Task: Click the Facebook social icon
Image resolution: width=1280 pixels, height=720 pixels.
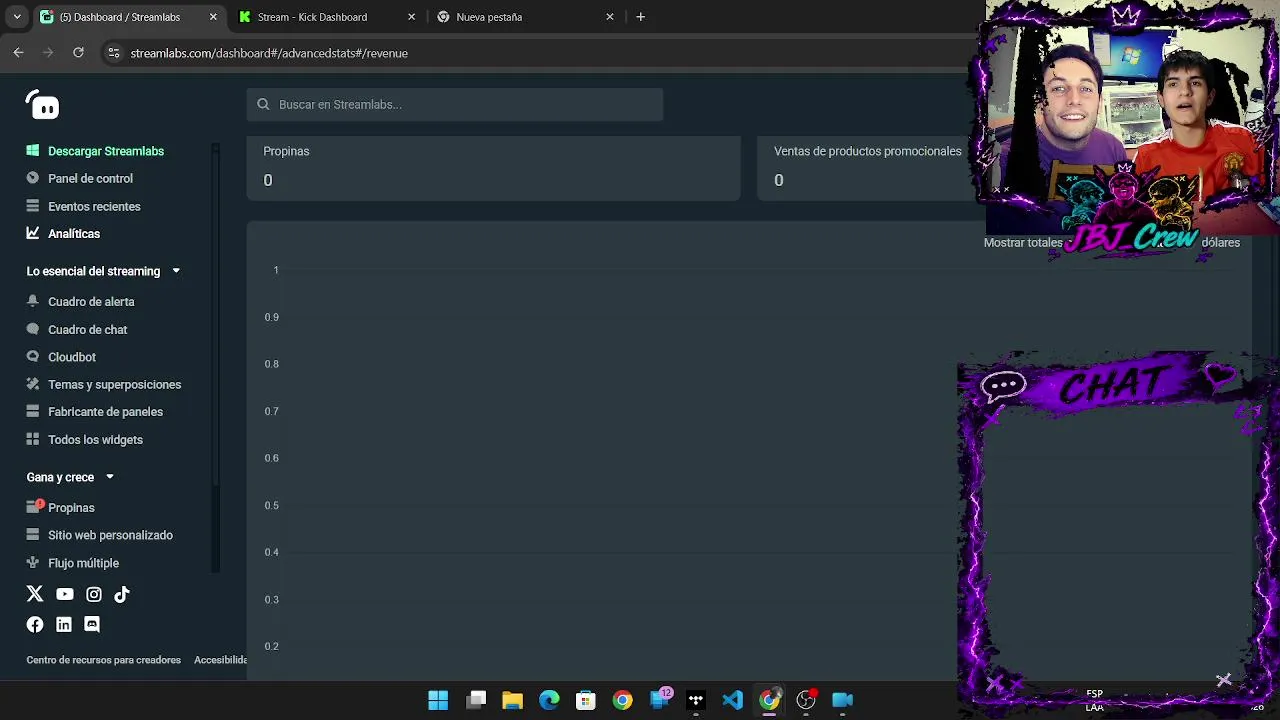Action: click(35, 624)
